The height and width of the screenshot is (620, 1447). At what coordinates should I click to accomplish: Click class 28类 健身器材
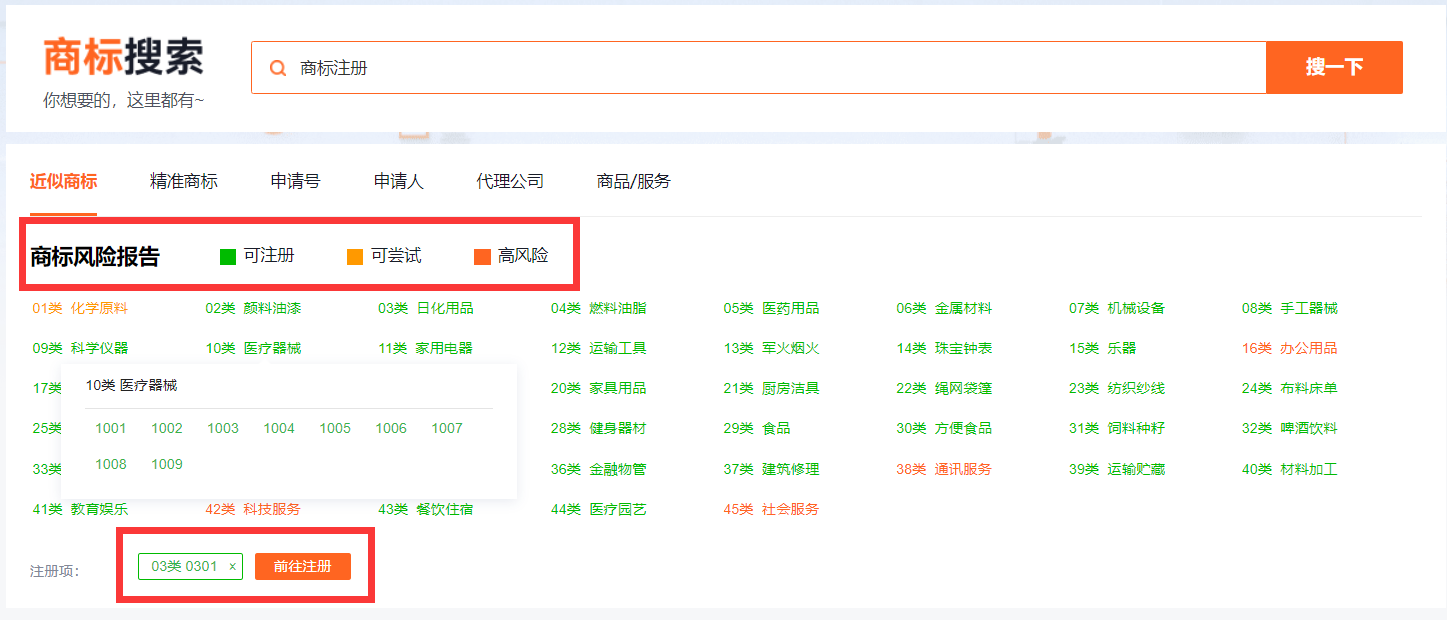[x=598, y=428]
